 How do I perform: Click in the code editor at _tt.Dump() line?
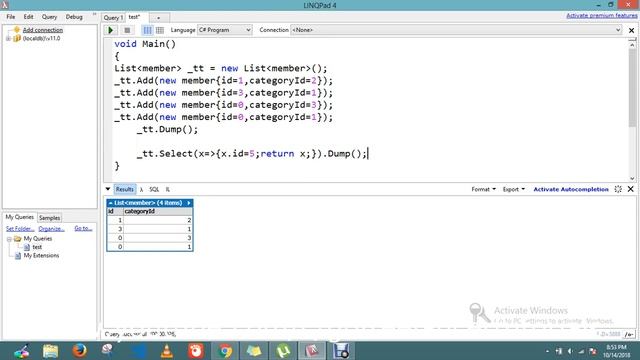[167, 129]
